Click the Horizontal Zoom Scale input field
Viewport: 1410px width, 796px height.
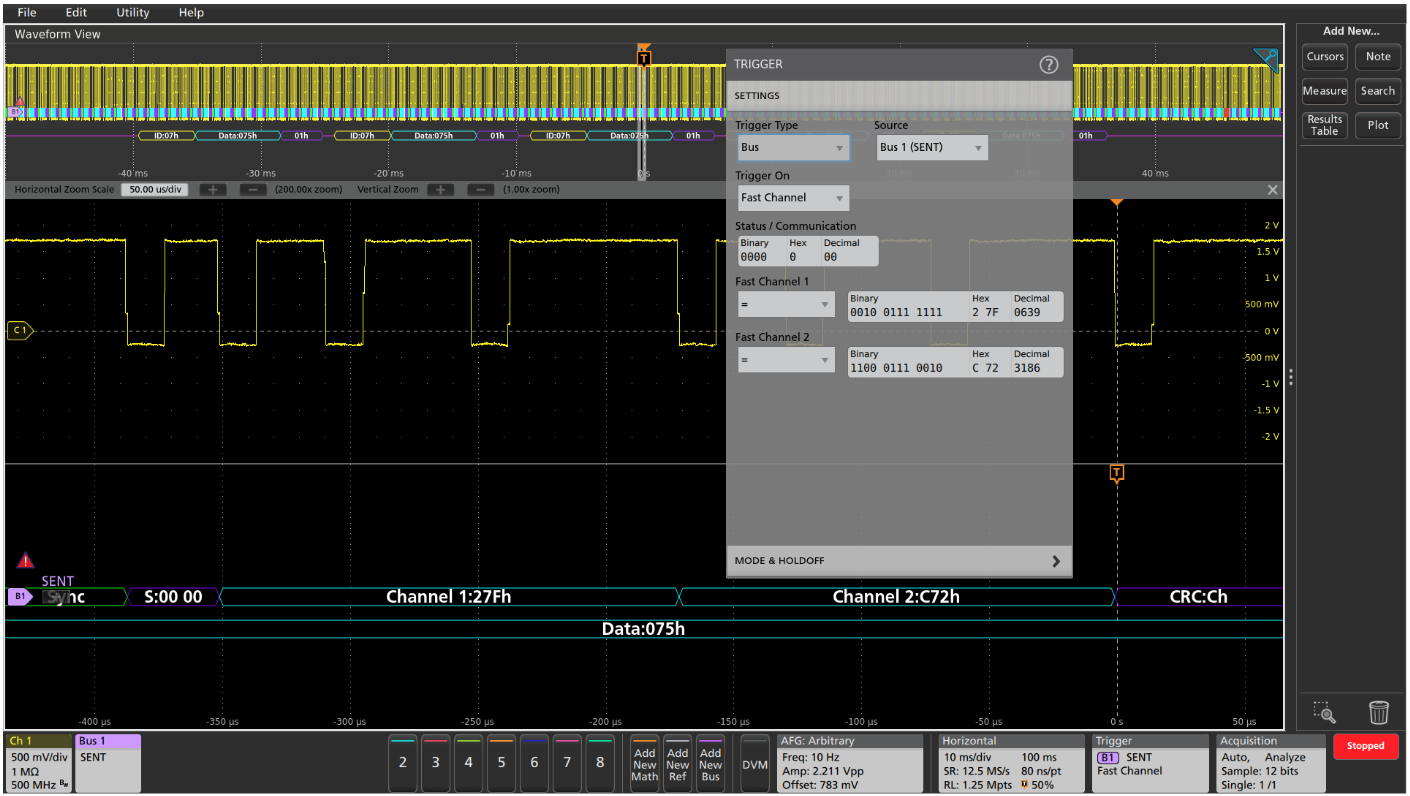point(155,189)
